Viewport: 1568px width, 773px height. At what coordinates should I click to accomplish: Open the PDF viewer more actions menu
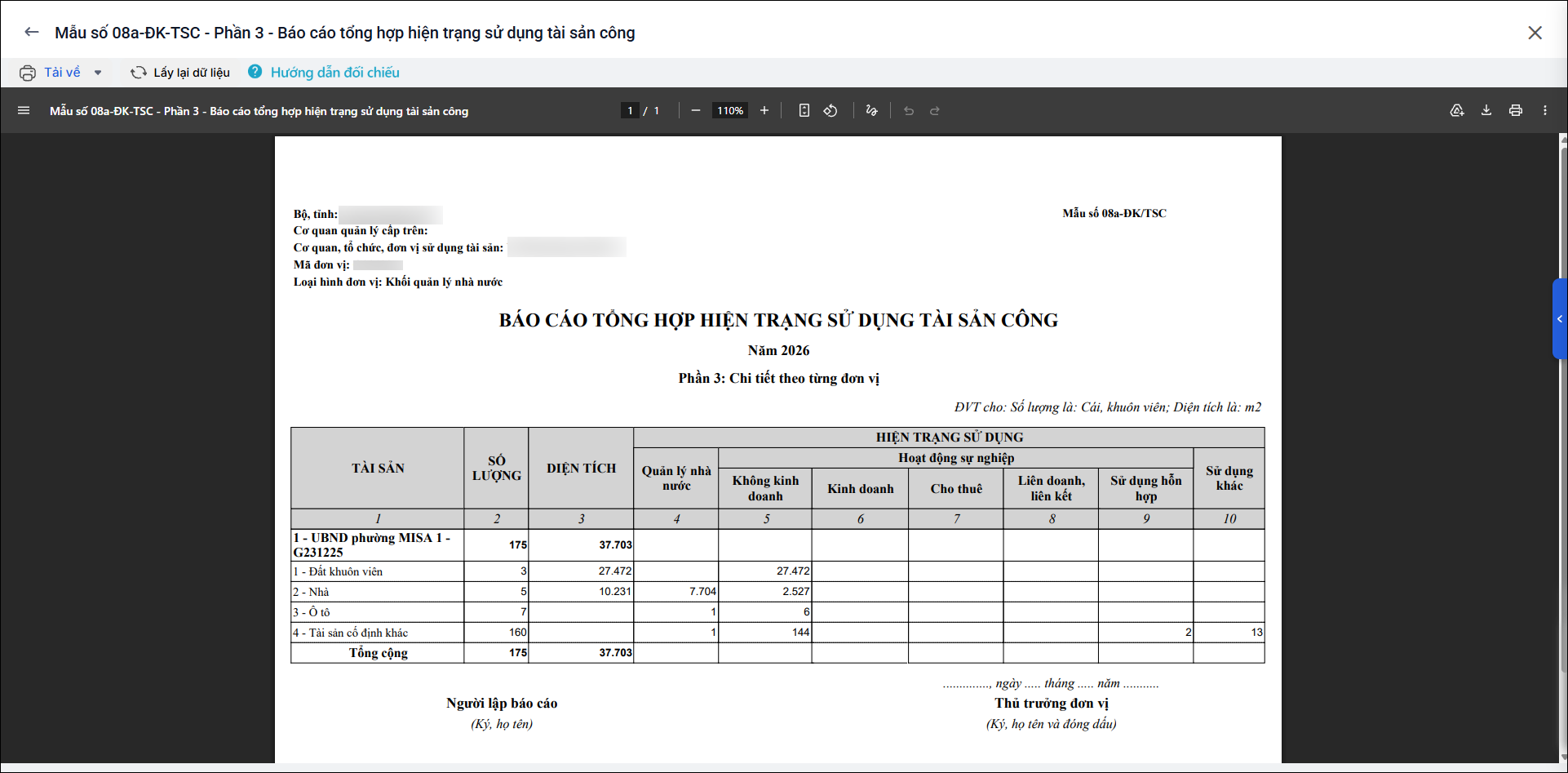click(x=1545, y=110)
